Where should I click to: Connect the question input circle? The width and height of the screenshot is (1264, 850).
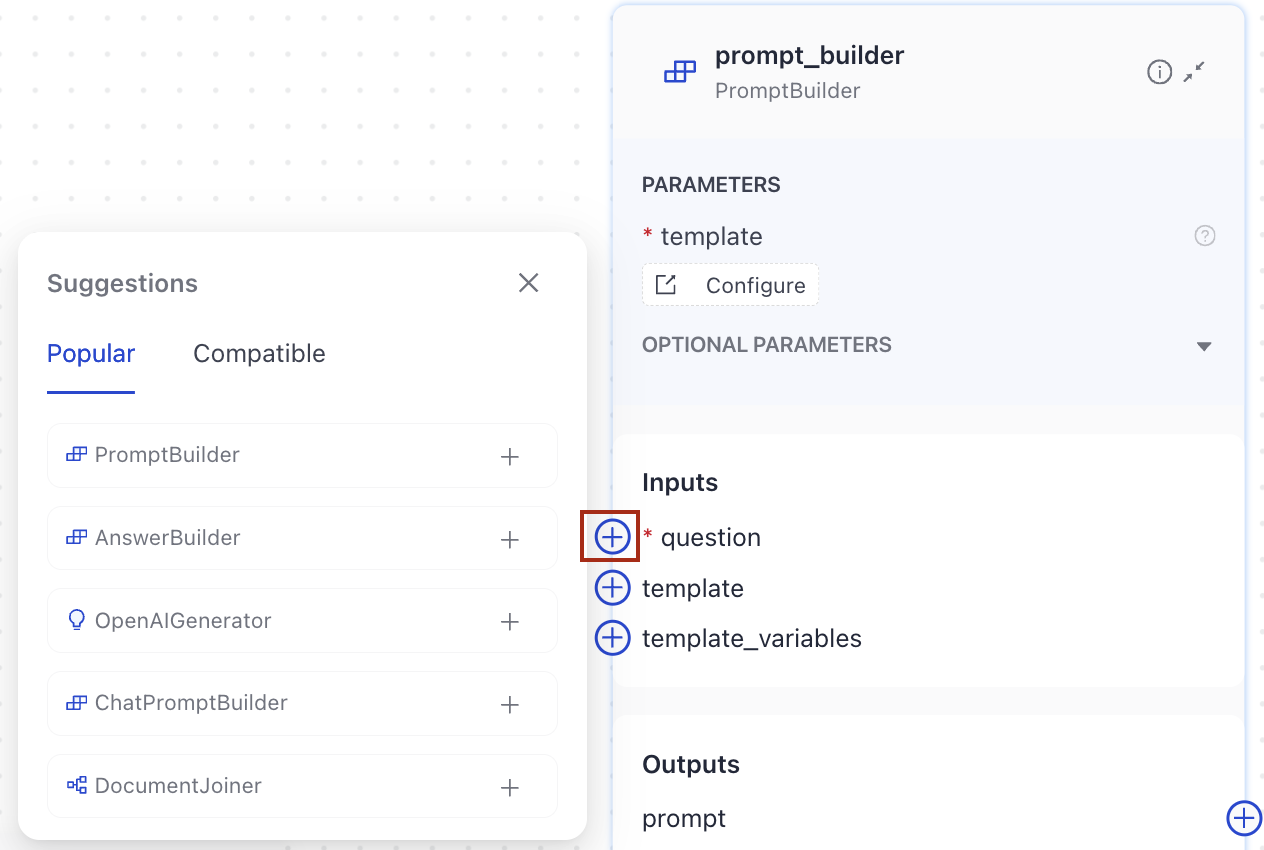[611, 537]
